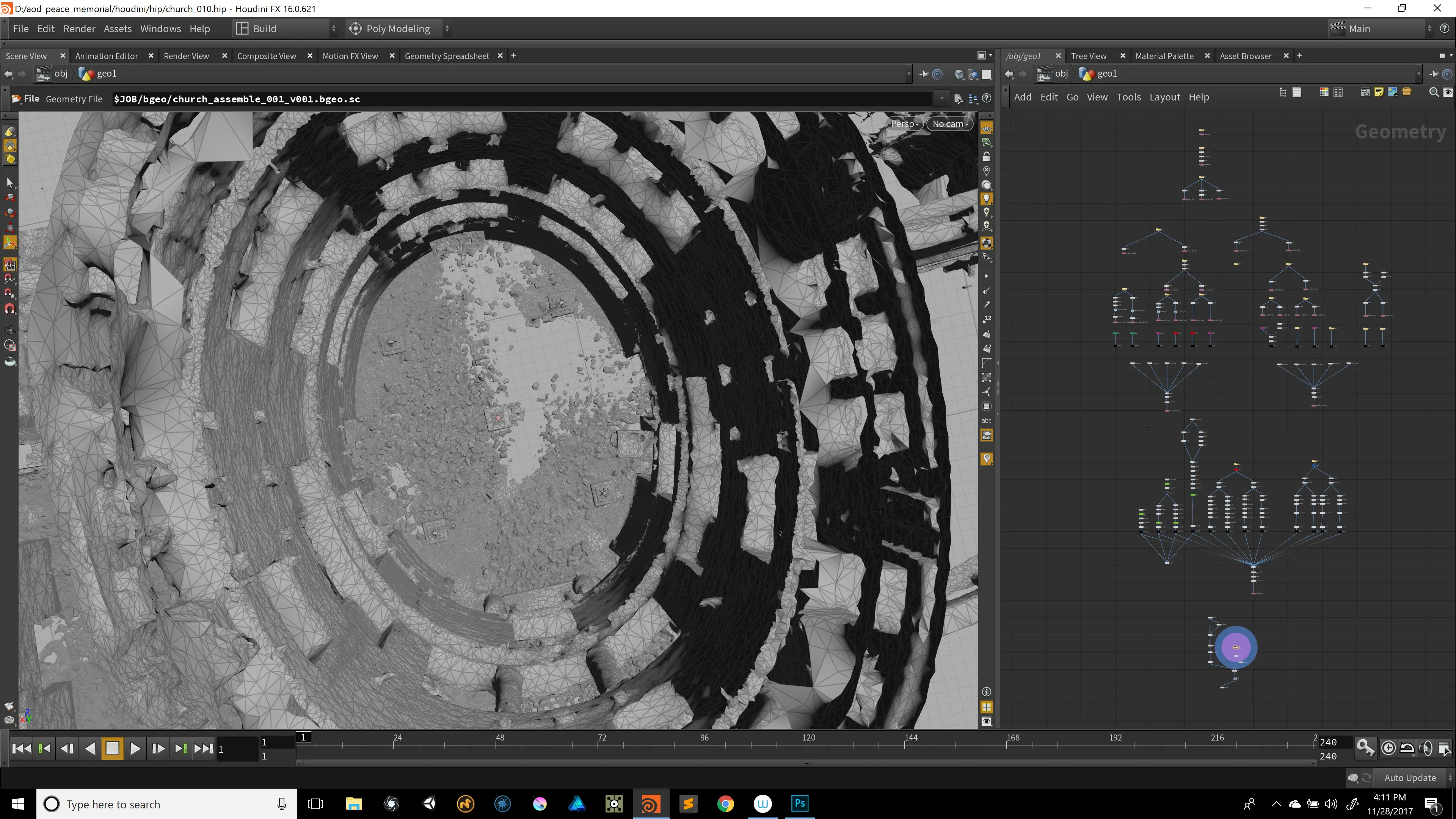The width and height of the screenshot is (1456, 819).
Task: Switch to the Geometry Spreadsheet tab
Action: pos(447,56)
